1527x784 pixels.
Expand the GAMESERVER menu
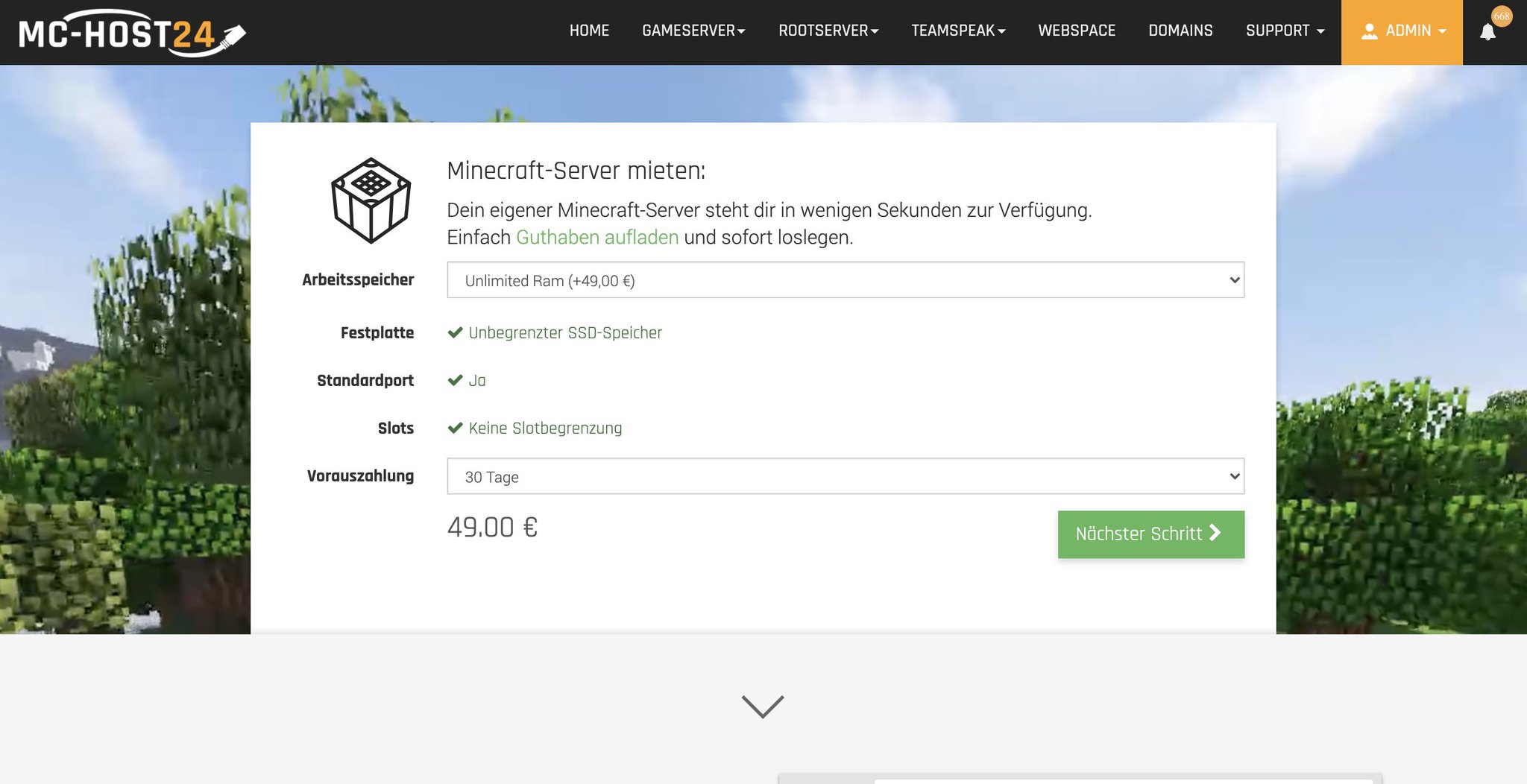693,31
